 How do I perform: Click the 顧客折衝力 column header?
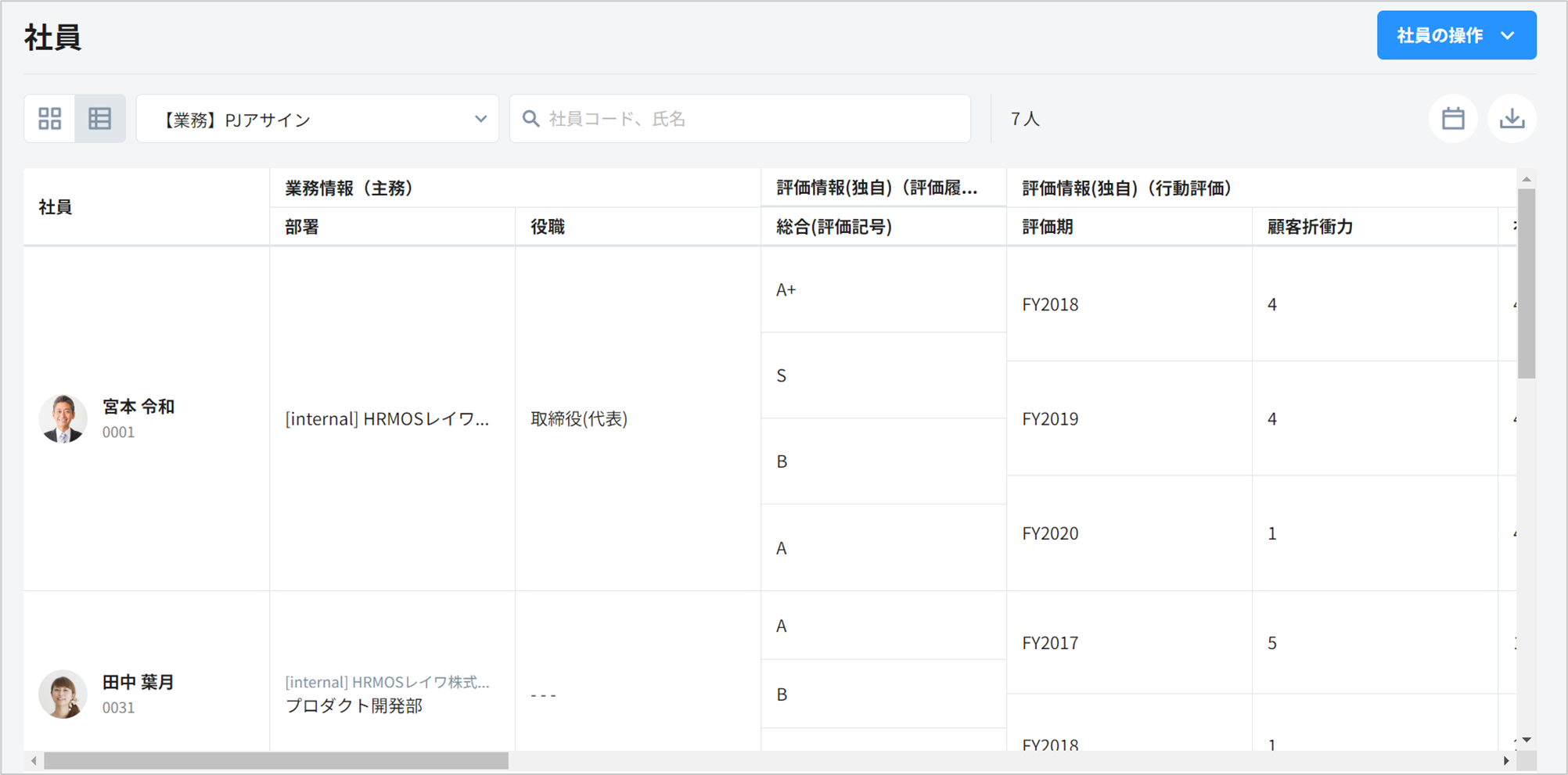pyautogui.click(x=1310, y=227)
